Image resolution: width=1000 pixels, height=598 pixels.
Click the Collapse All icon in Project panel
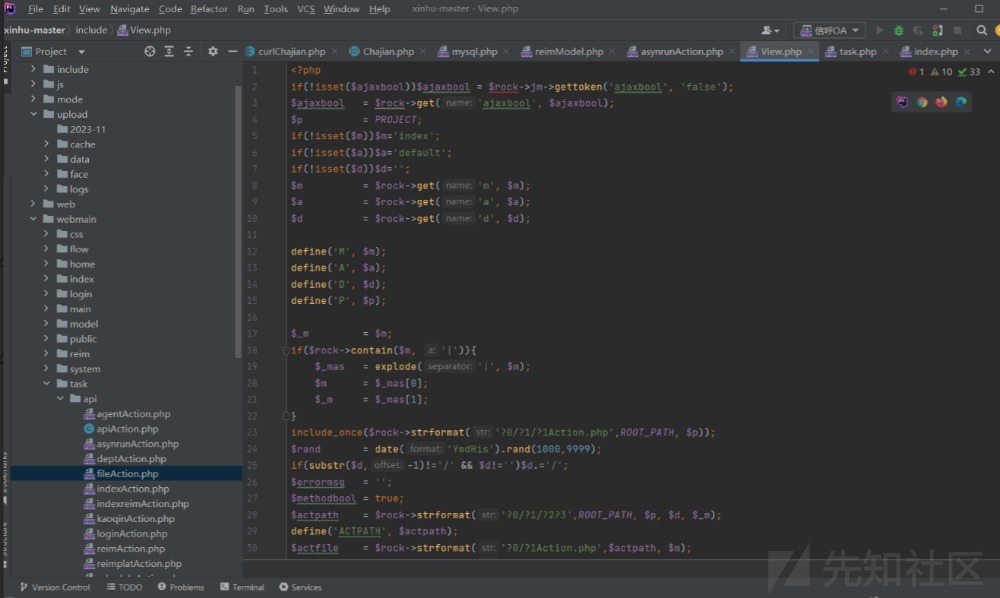[x=188, y=51]
